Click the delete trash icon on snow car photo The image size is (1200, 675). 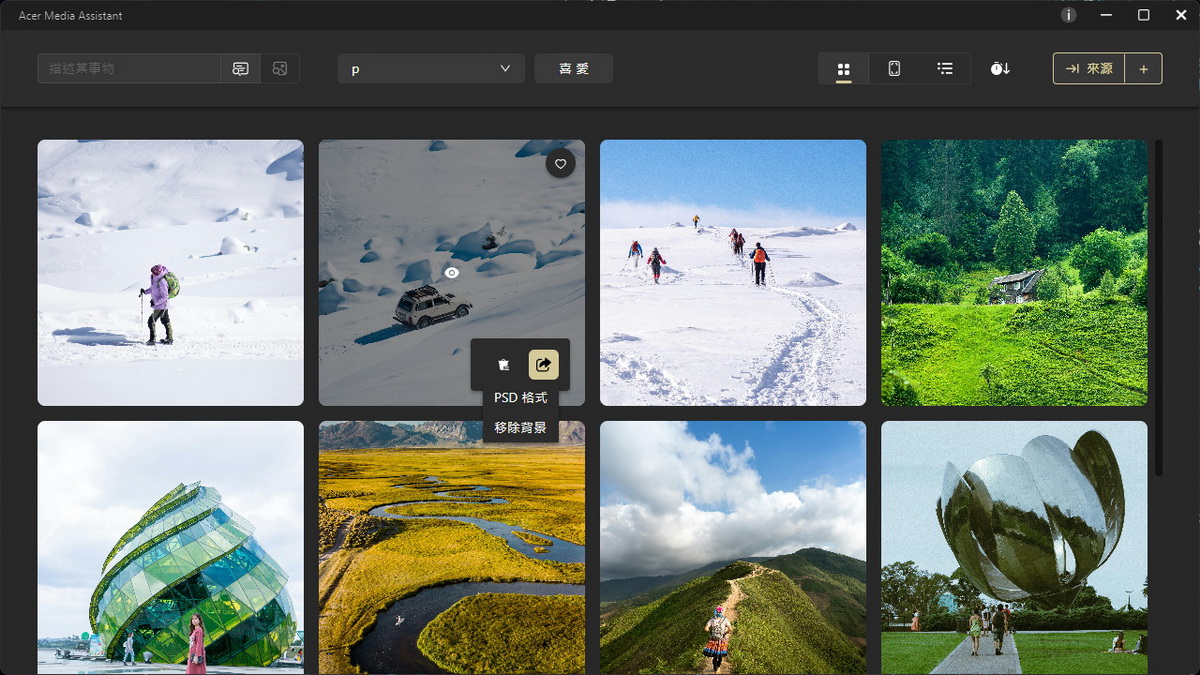[504, 365]
